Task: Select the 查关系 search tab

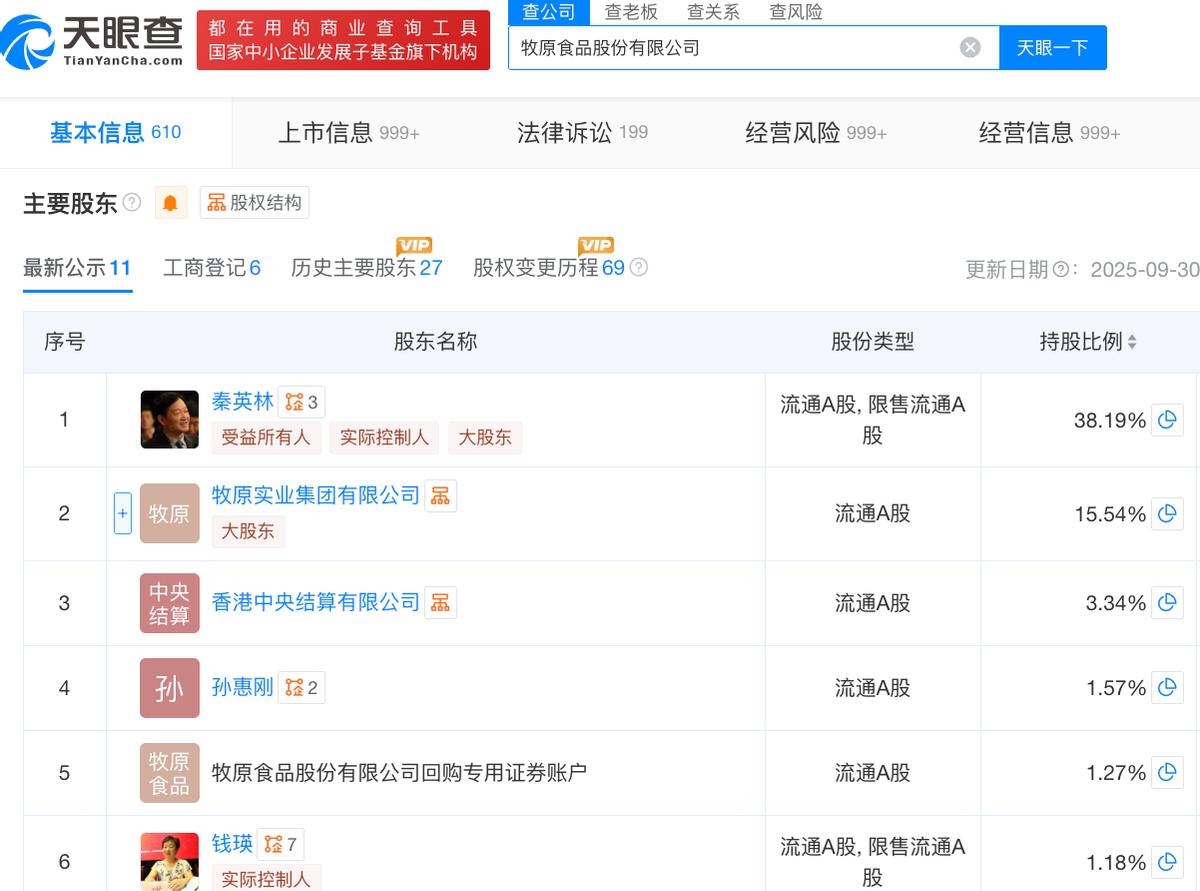Action: tap(713, 12)
